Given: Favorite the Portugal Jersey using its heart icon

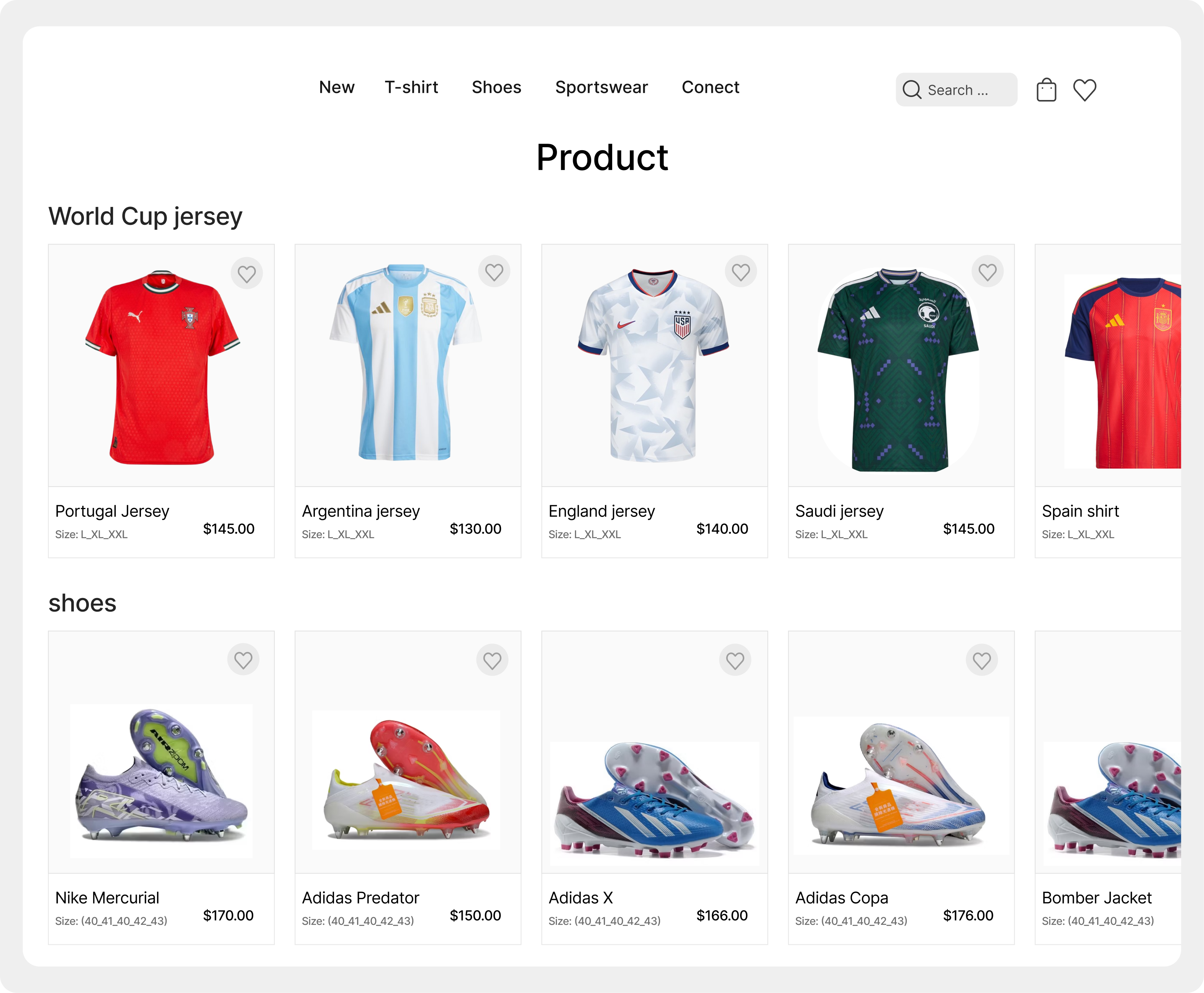Looking at the screenshot, I should (247, 274).
